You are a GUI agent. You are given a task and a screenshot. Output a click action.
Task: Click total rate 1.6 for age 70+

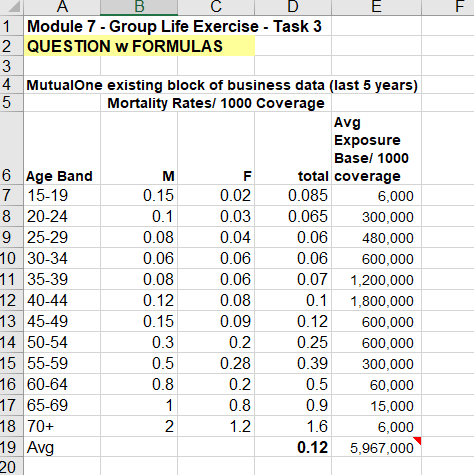293,426
